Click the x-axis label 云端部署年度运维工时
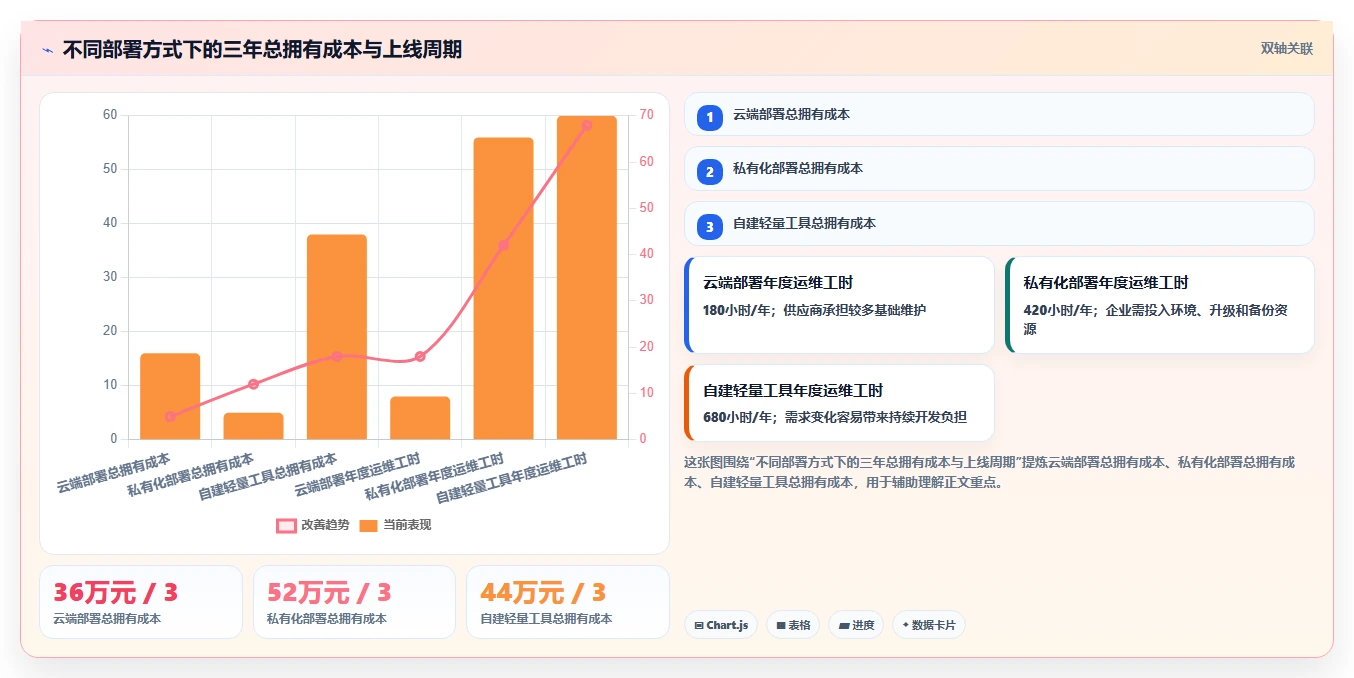The height and width of the screenshot is (678, 1354). pyautogui.click(x=357, y=476)
